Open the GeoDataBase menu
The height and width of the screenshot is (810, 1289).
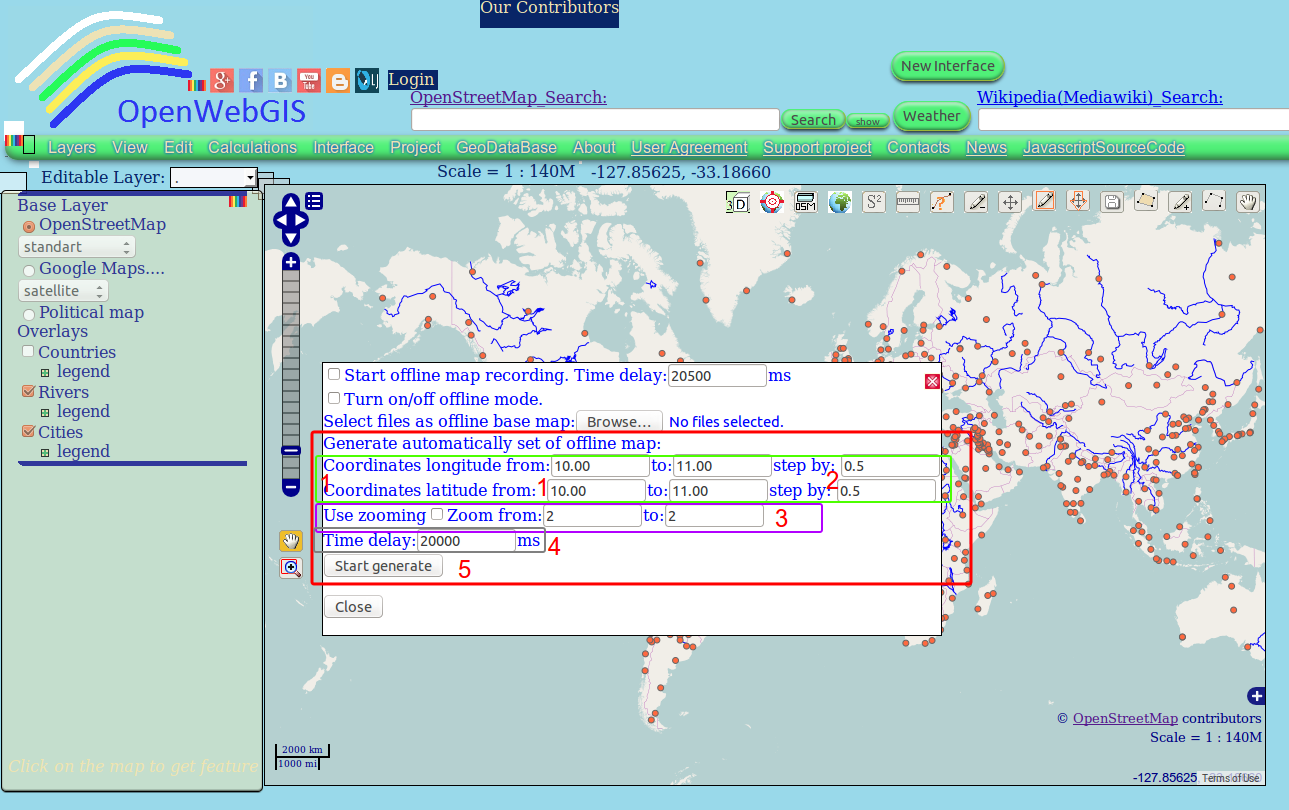pos(506,147)
